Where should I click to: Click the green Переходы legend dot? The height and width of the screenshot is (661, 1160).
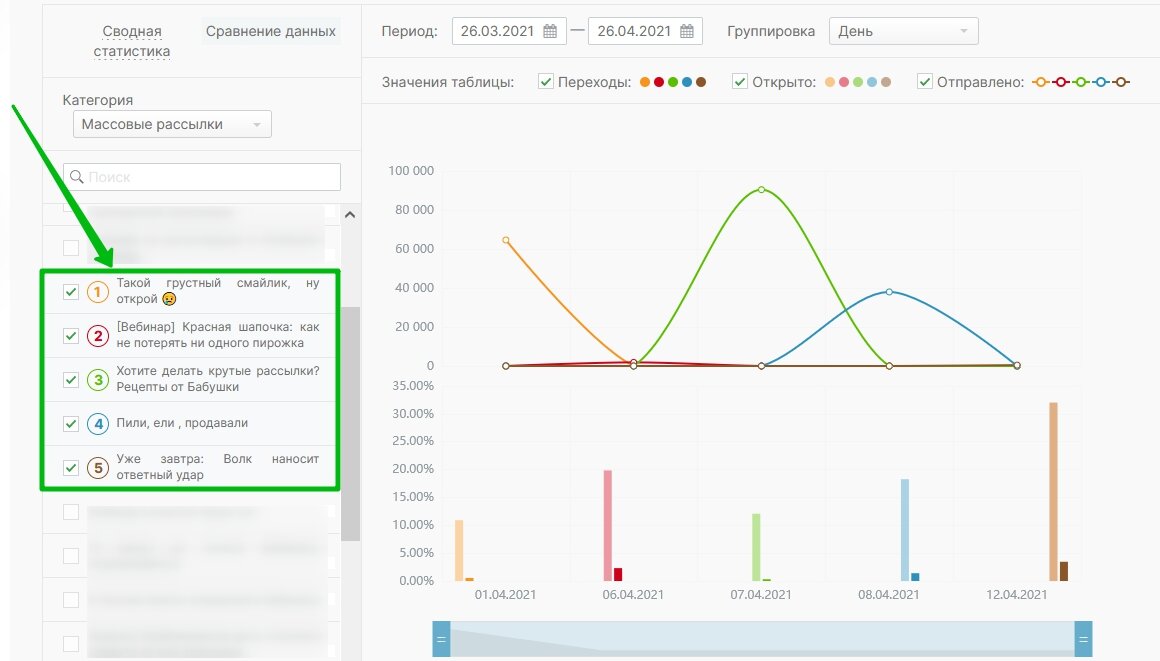673,82
